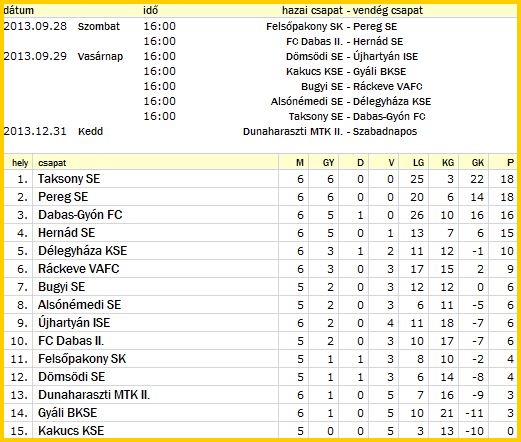Open the Kakucs KSE - Gyáli BKSE match
This screenshot has height=442, width=521.
click(346, 72)
